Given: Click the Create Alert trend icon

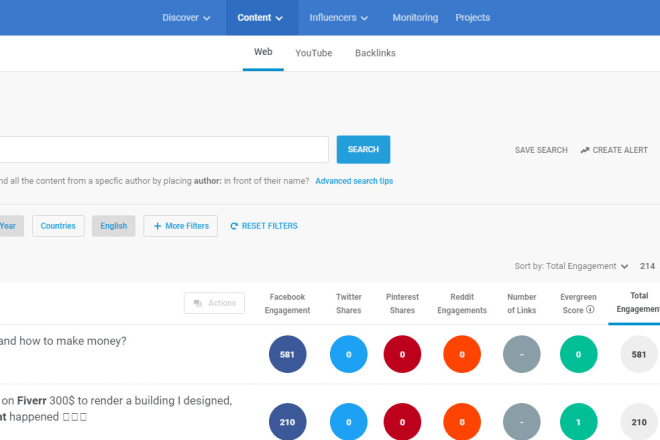Looking at the screenshot, I should [585, 150].
